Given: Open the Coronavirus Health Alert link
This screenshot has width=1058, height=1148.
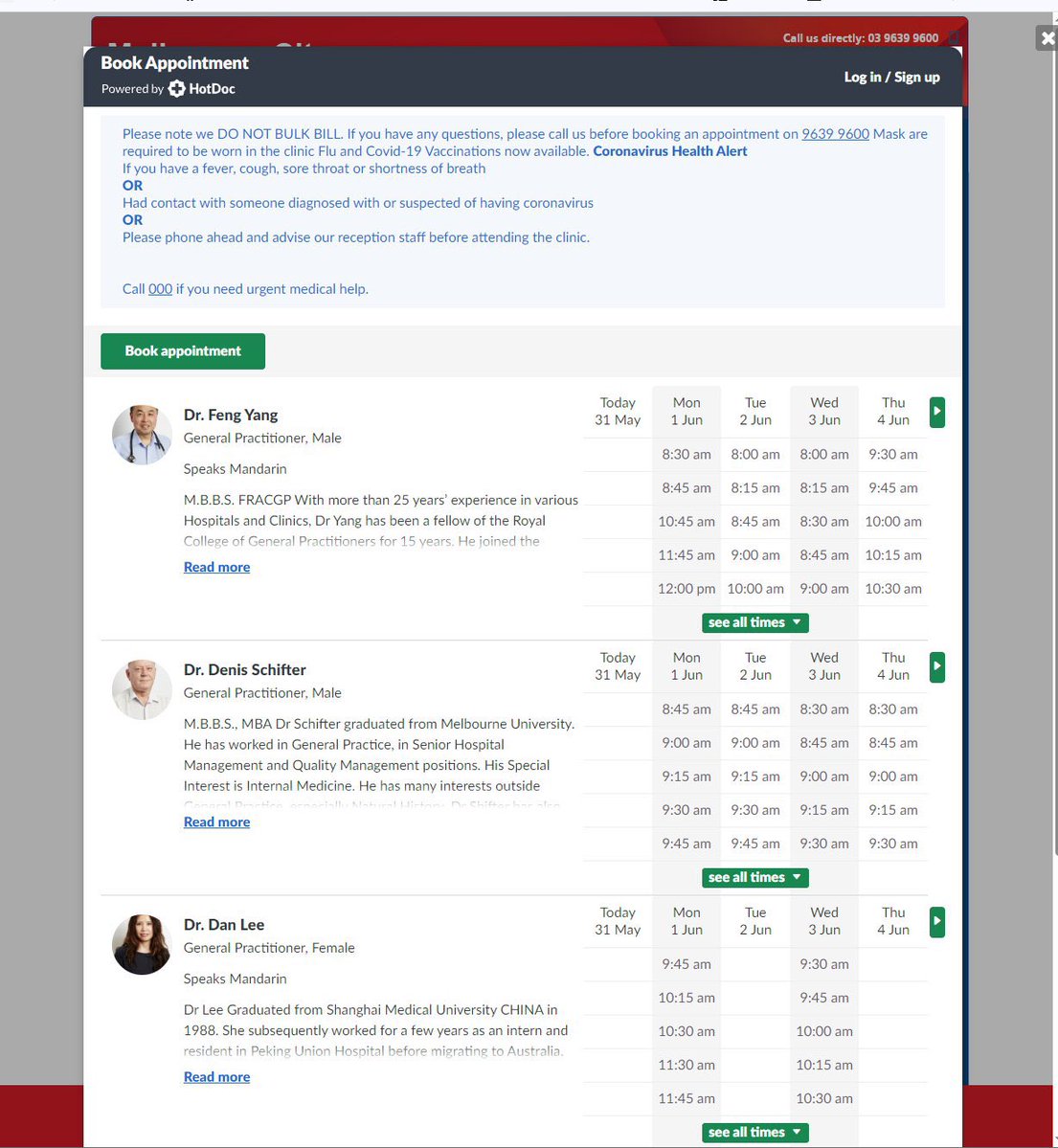Looking at the screenshot, I should pyautogui.click(x=670, y=151).
